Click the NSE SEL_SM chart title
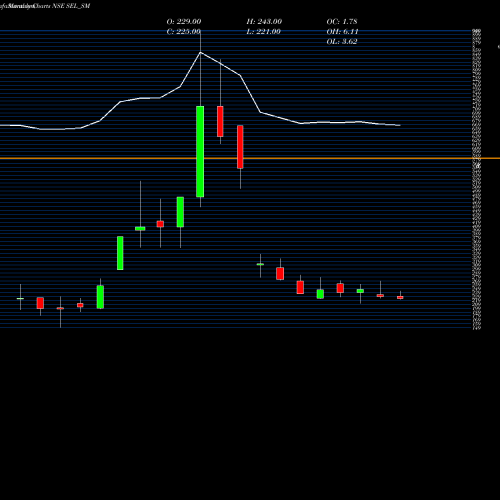Screen dimensions: 500x500 [71, 6]
